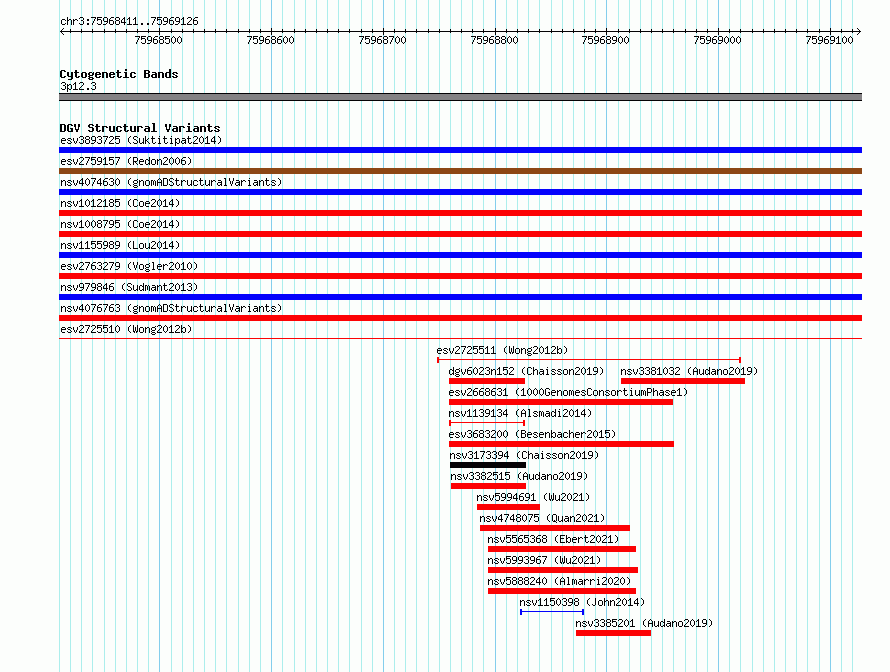890x672 pixels.
Task: Click the red nsv3382515 variant bar
Action: [x=489, y=486]
